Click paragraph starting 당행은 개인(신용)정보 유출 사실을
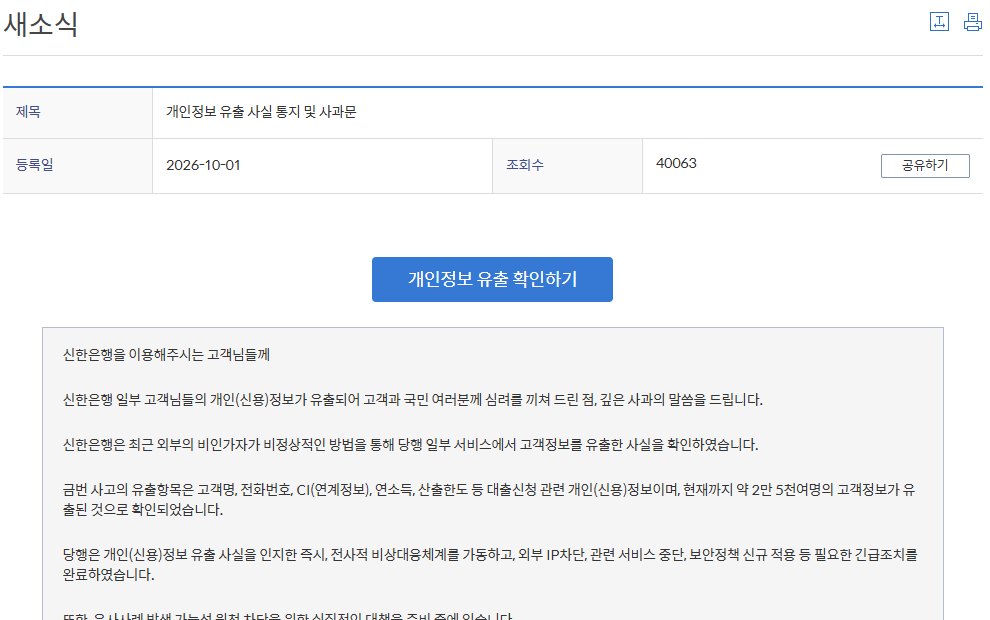 click(489, 564)
